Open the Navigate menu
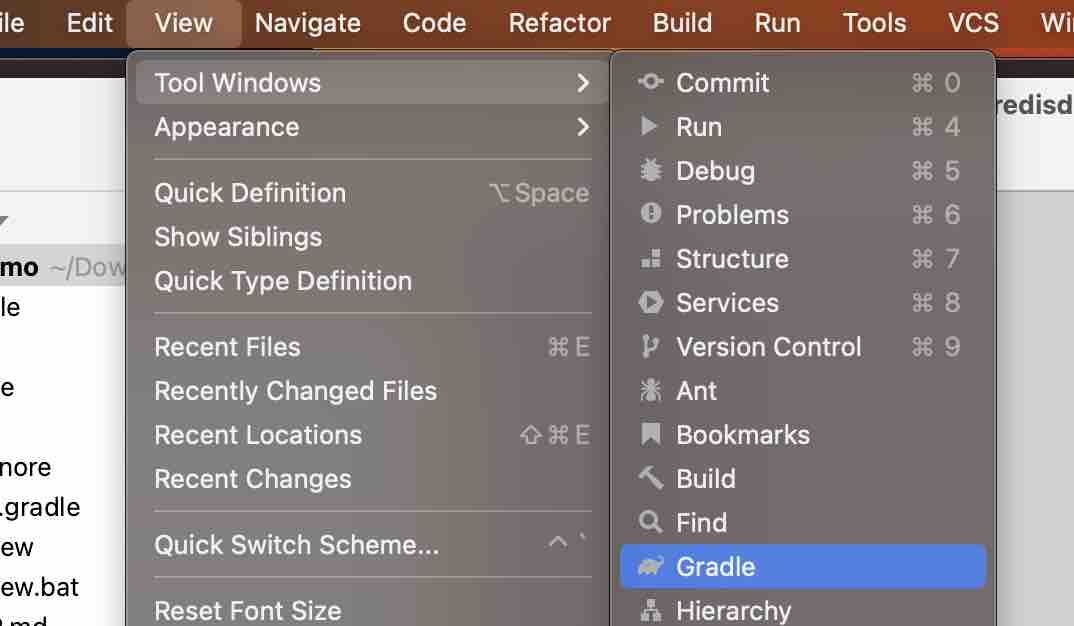Image resolution: width=1074 pixels, height=626 pixels. (x=307, y=23)
